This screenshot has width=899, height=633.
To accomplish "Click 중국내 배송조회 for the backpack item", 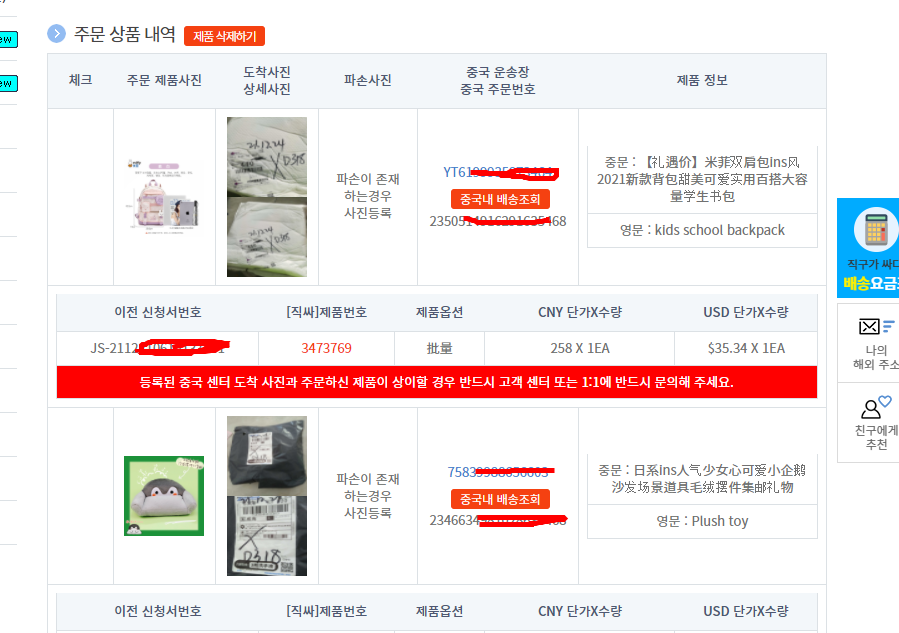I will click(500, 199).
